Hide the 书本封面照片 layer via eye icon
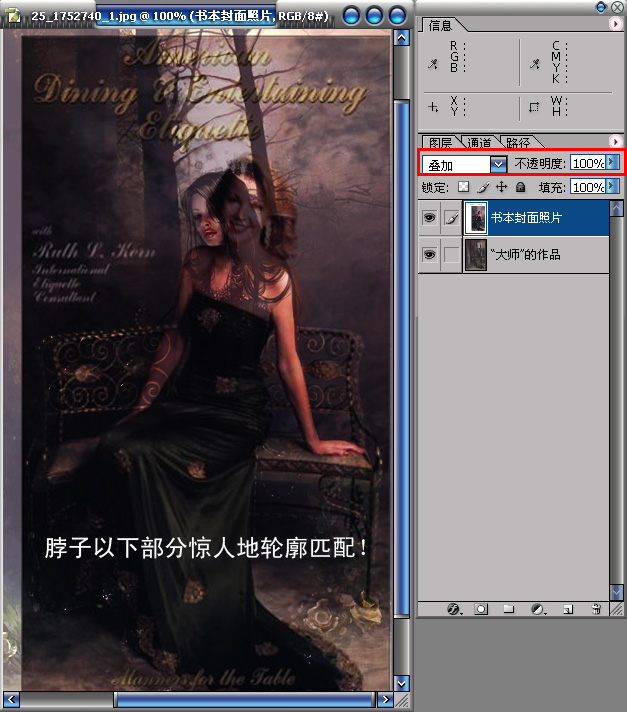The height and width of the screenshot is (712, 627). (429, 218)
